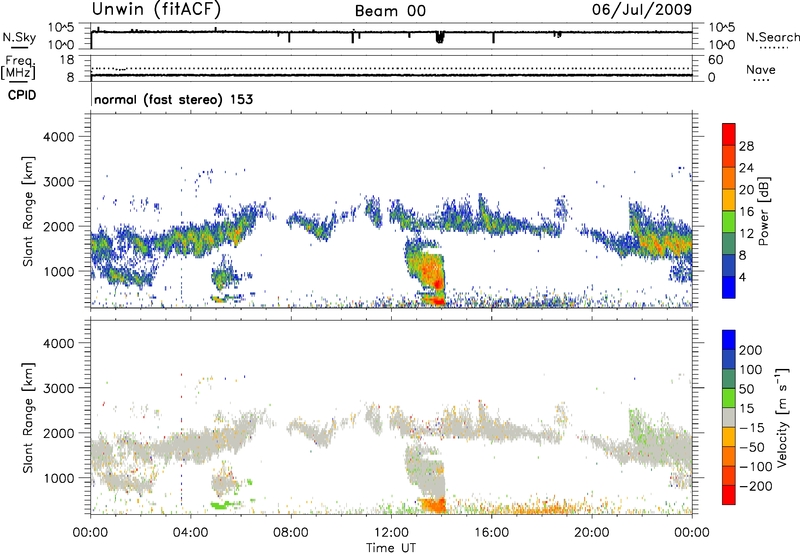This screenshot has height=554, width=800.
Task: Click the 'Freq. [MHz]' axis label
Action: coord(19,67)
